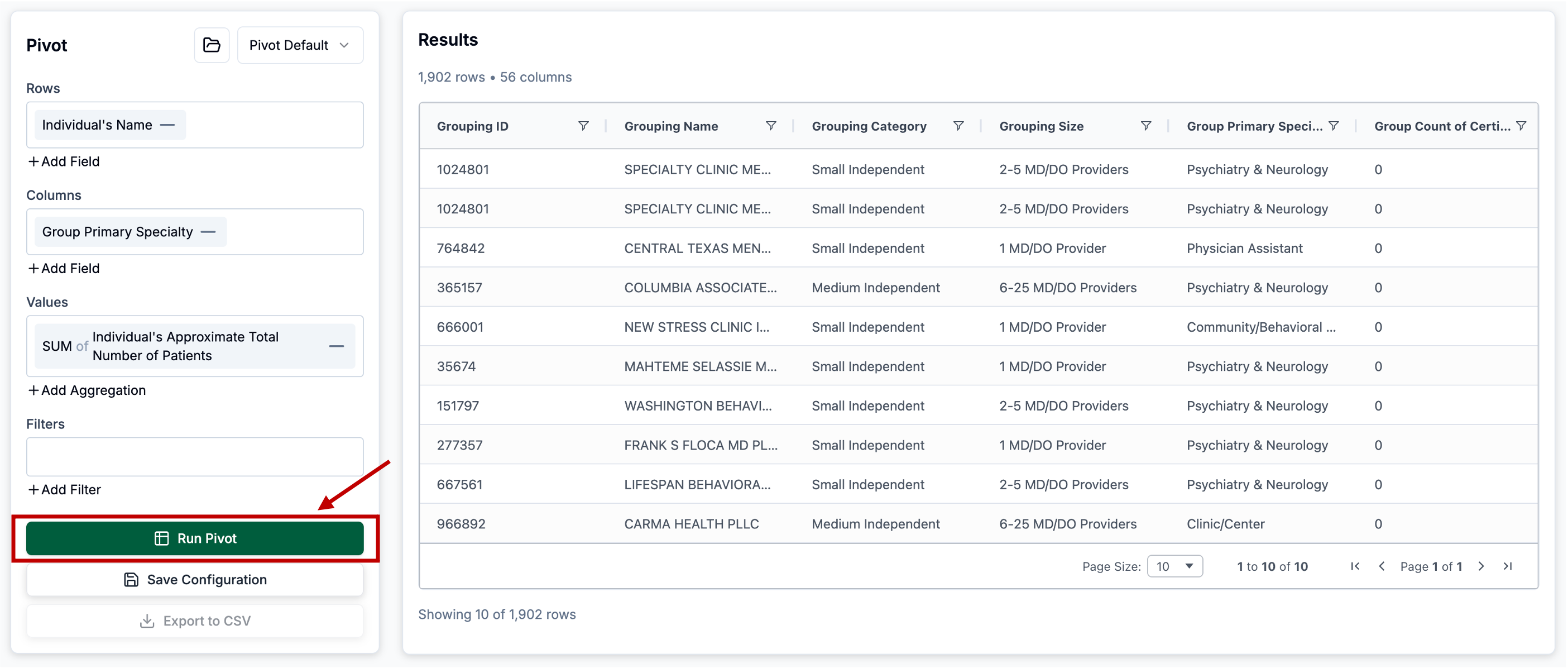Image resolution: width=1568 pixels, height=668 pixels.
Task: Add a field under Rows
Action: pyautogui.click(x=64, y=161)
